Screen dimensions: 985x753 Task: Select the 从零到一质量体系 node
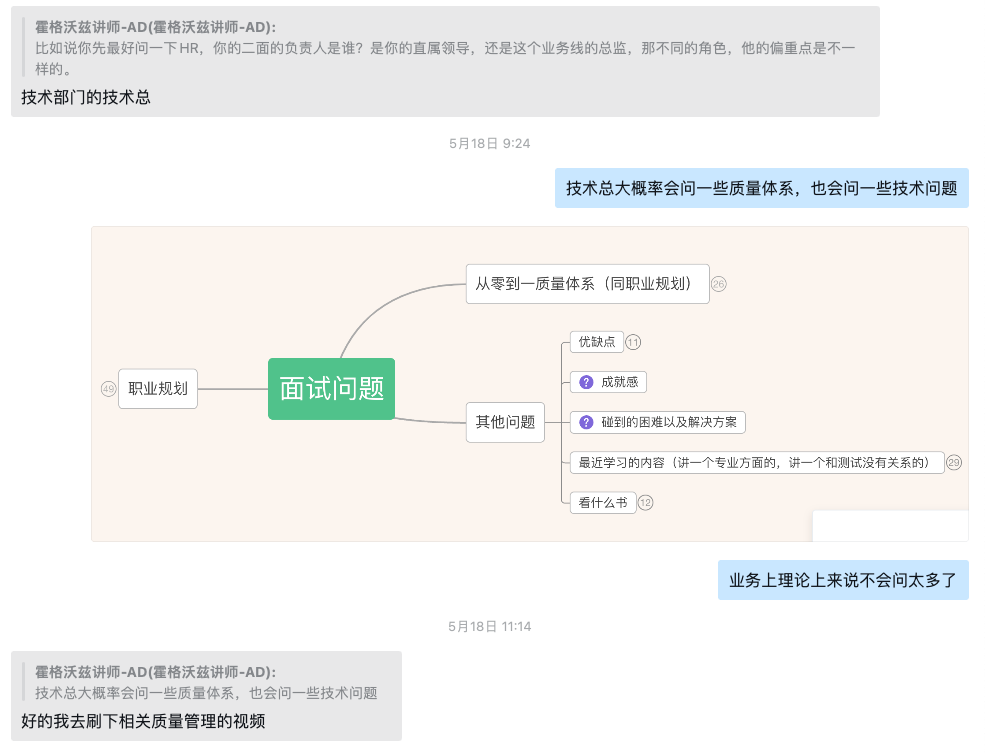(x=587, y=284)
